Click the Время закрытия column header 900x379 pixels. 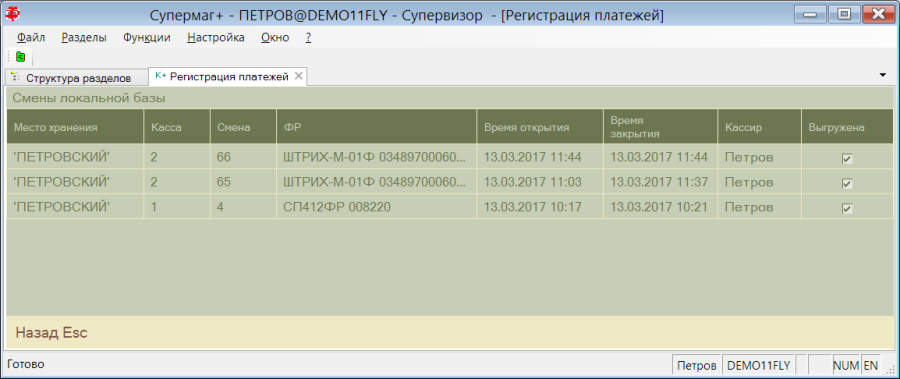661,127
